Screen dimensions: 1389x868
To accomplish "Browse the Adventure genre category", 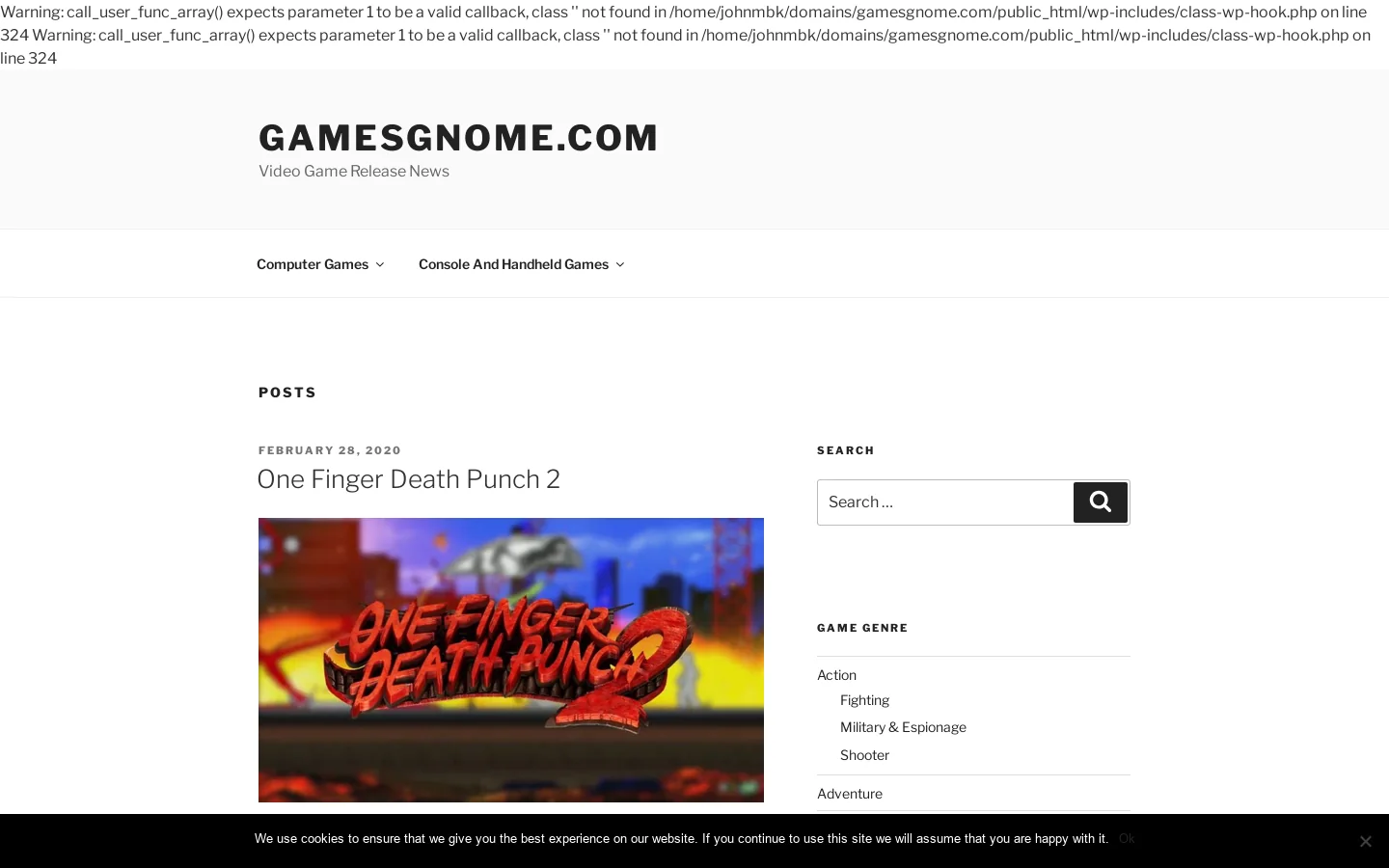I will coord(850,794).
